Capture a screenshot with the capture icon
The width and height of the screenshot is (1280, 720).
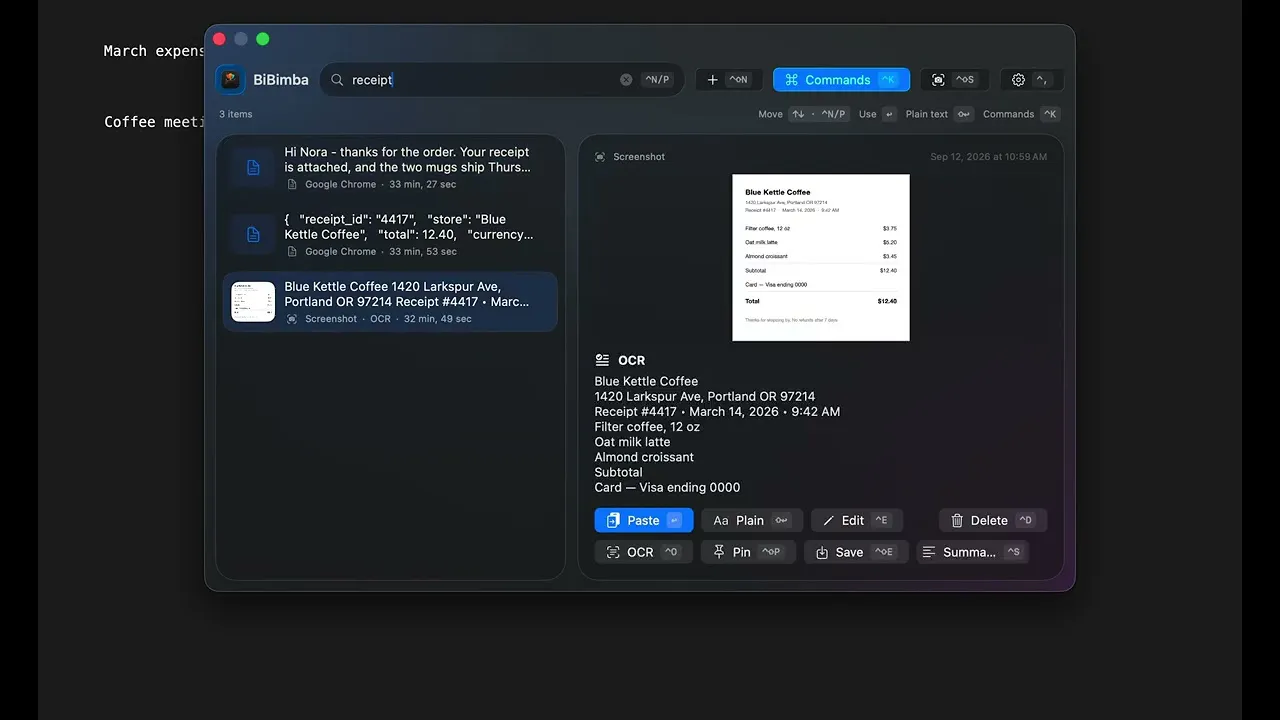click(953, 80)
